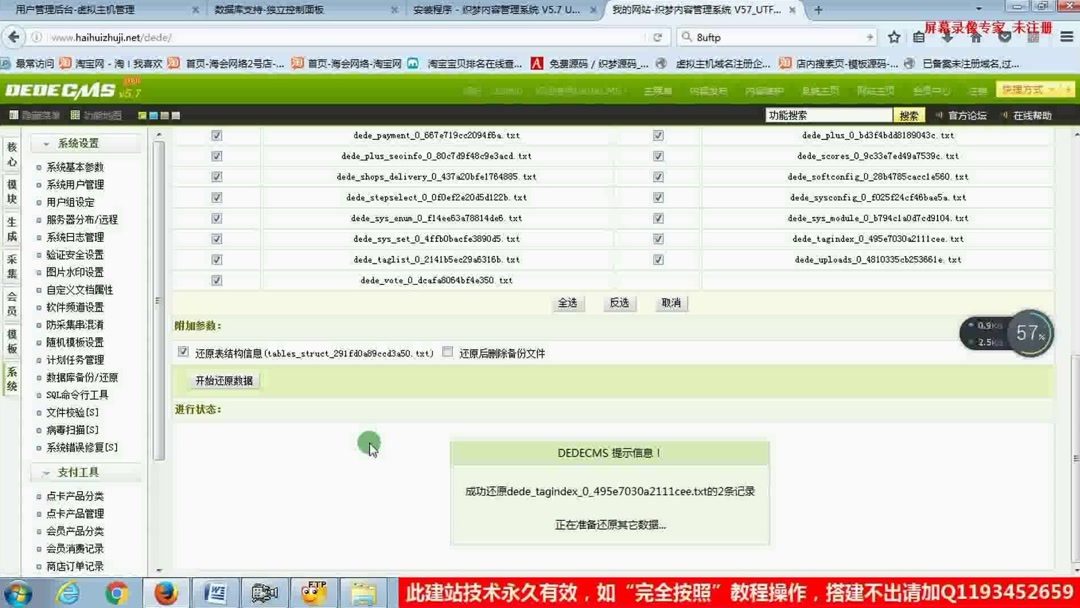Click the bookmark star icon in the address bar
Screen dimensions: 1080x608
(893, 37)
